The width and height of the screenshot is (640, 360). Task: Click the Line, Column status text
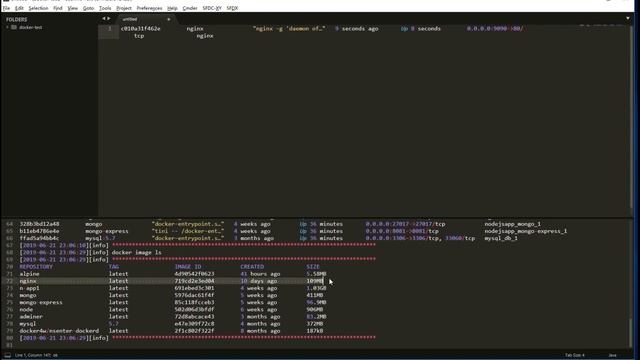(36, 355)
